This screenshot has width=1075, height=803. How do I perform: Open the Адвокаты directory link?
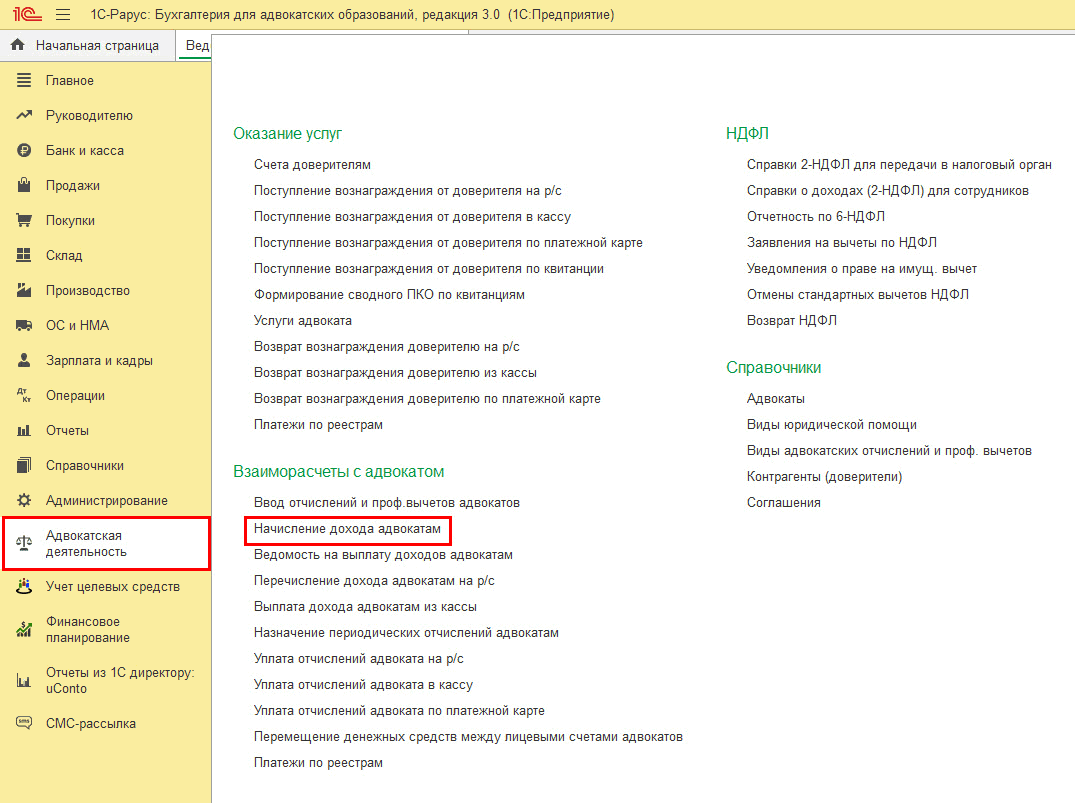coord(775,399)
